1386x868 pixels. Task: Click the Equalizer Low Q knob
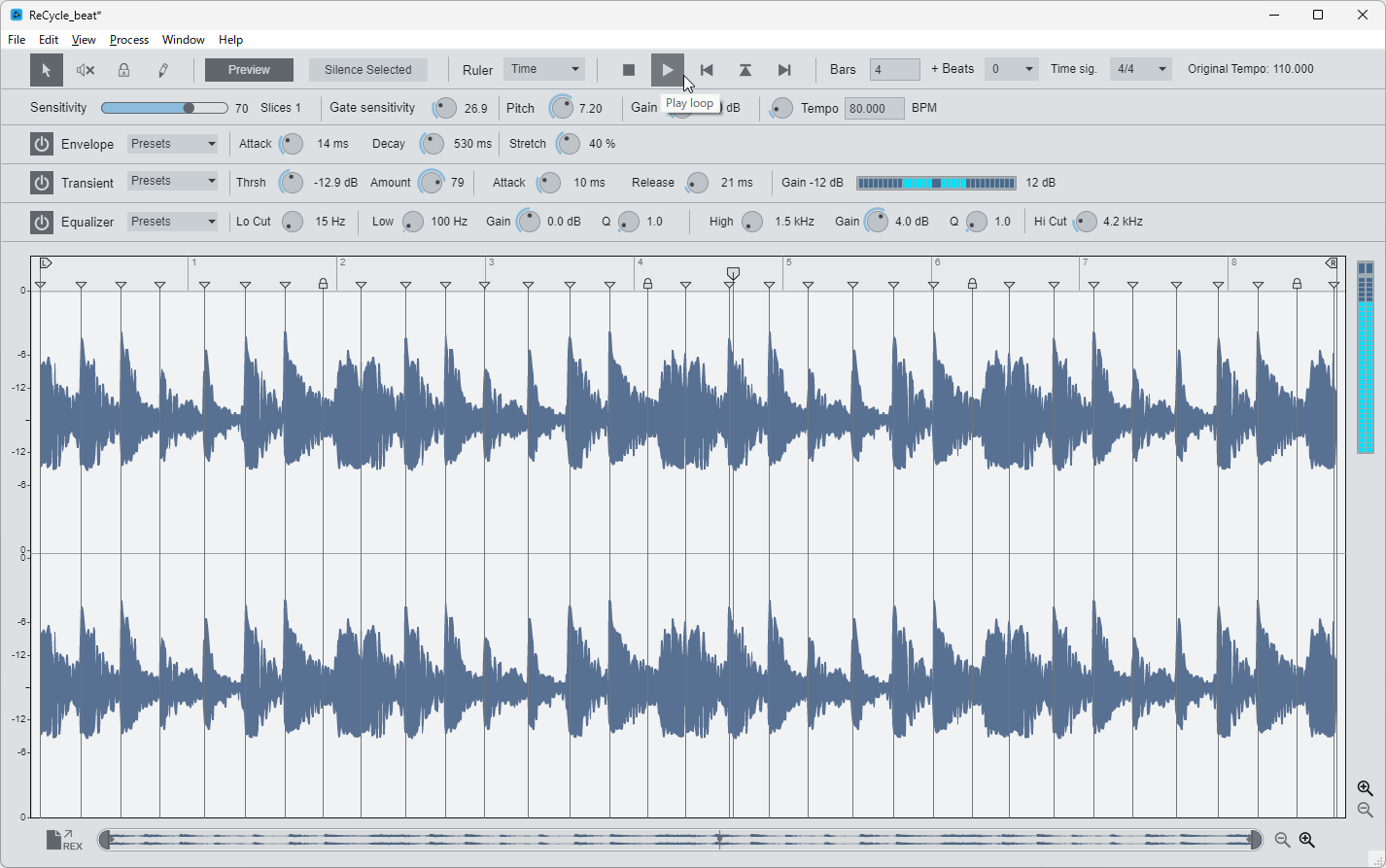629,222
